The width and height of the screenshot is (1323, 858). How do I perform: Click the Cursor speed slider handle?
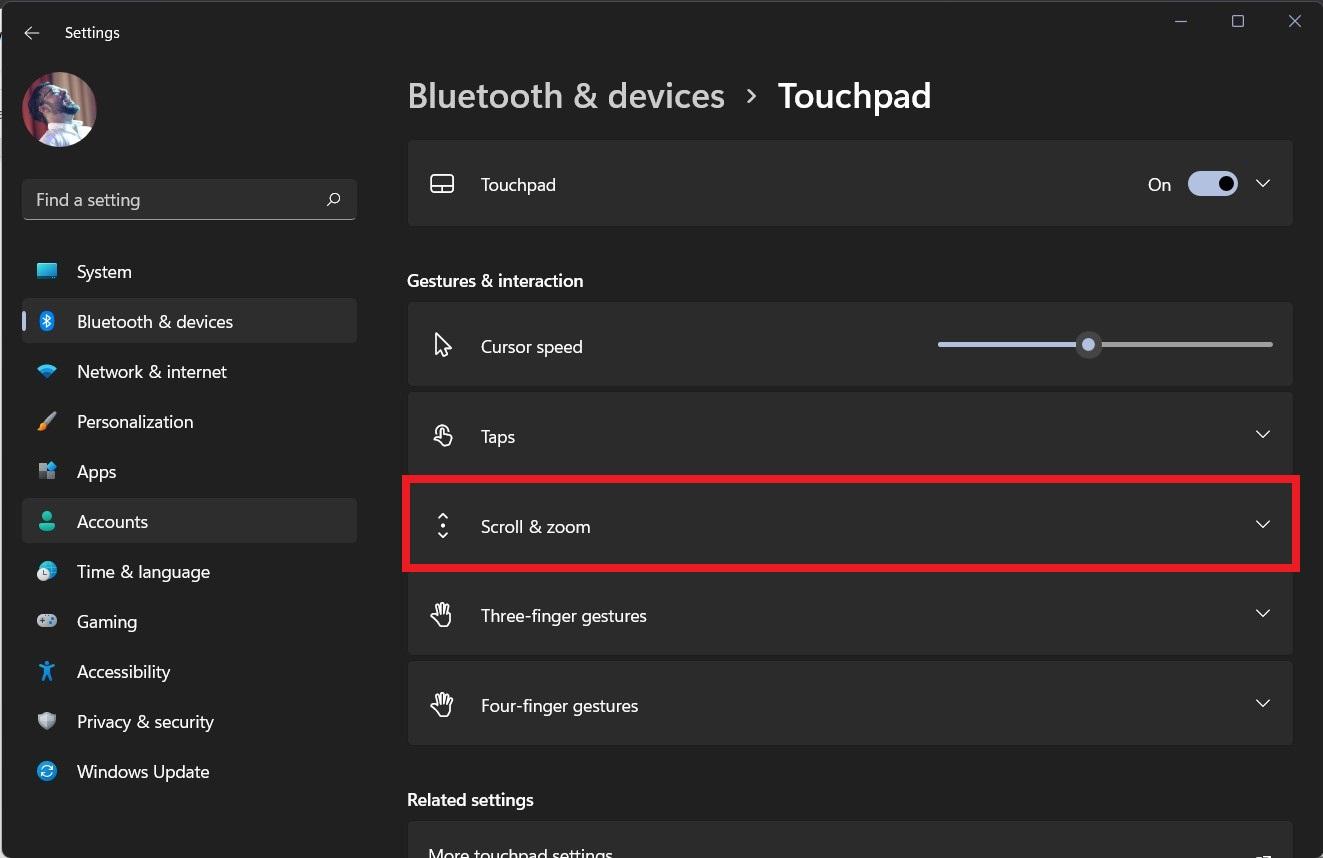[1088, 345]
